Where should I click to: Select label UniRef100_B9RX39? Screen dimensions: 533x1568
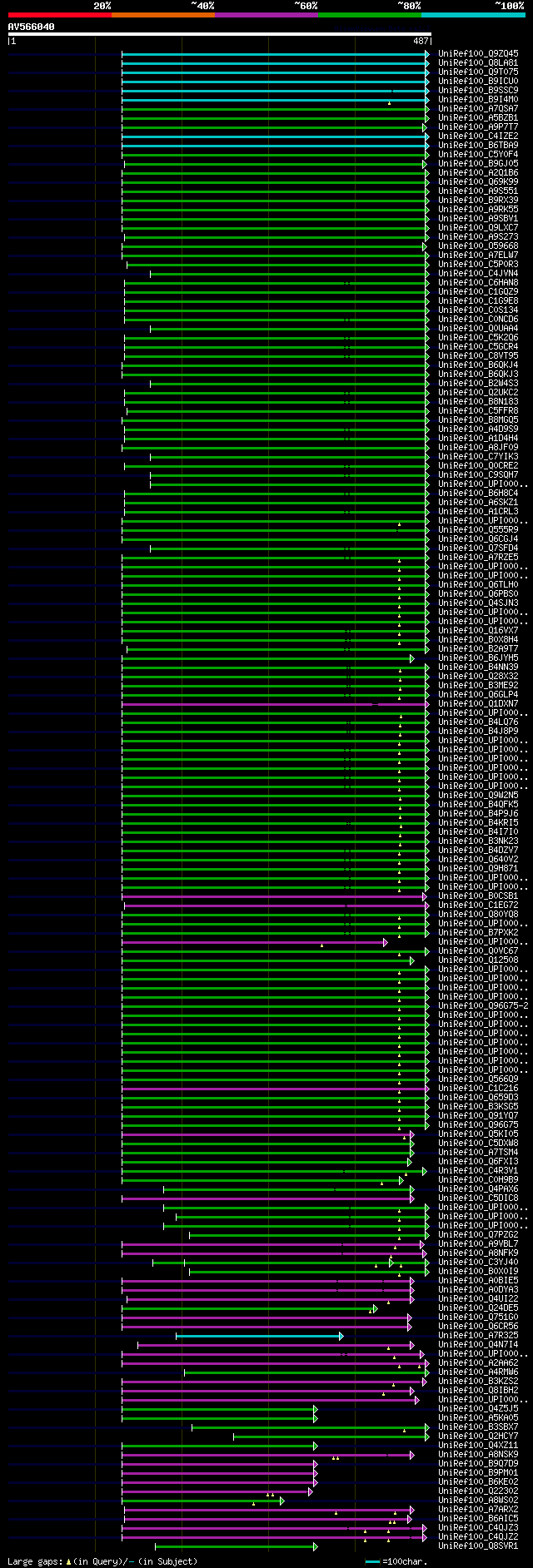click(478, 201)
